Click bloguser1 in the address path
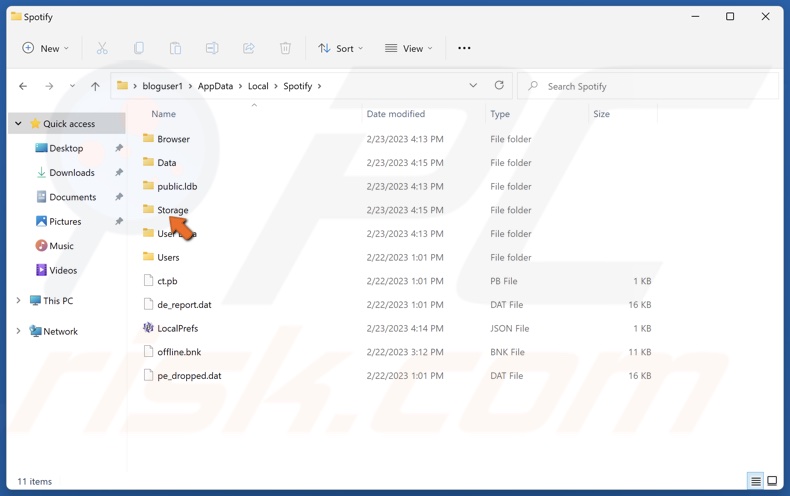The height and width of the screenshot is (496, 790). tap(162, 86)
